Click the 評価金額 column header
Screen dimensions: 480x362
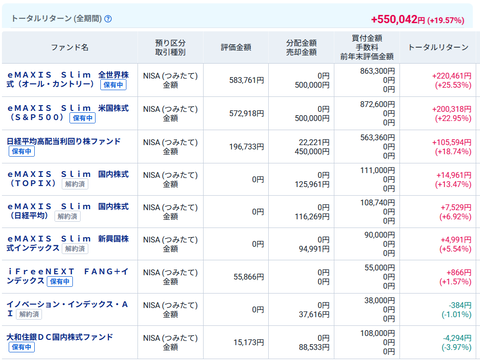[236, 47]
